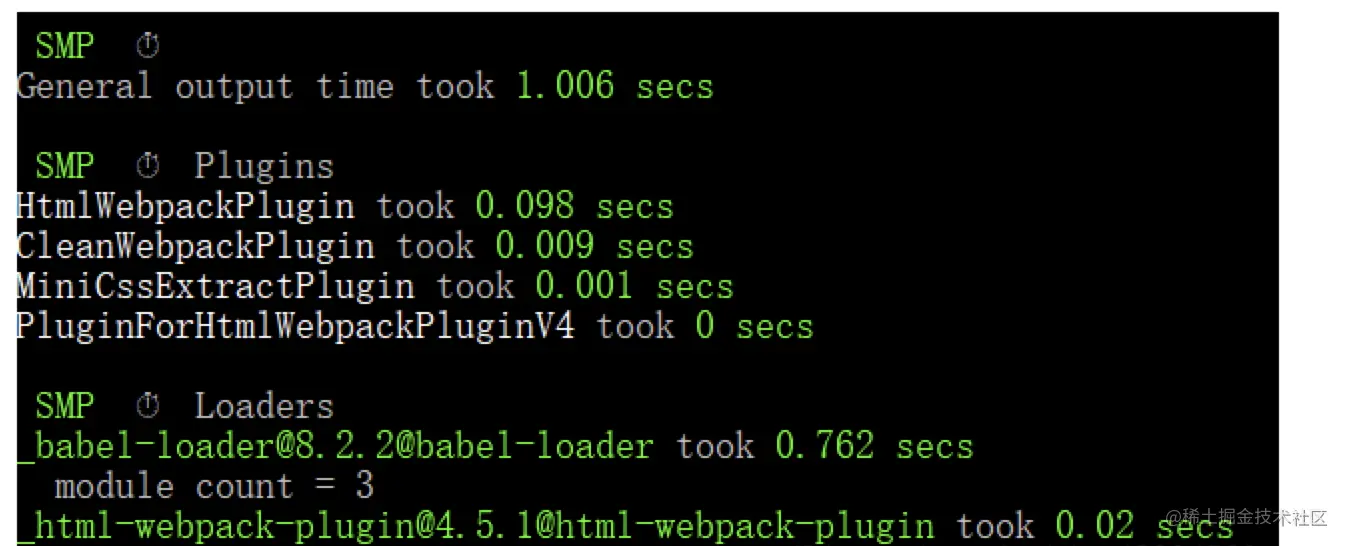This screenshot has width=1345, height=546.
Task: Click the stopwatch icon beside top SMP
Action: (147, 46)
